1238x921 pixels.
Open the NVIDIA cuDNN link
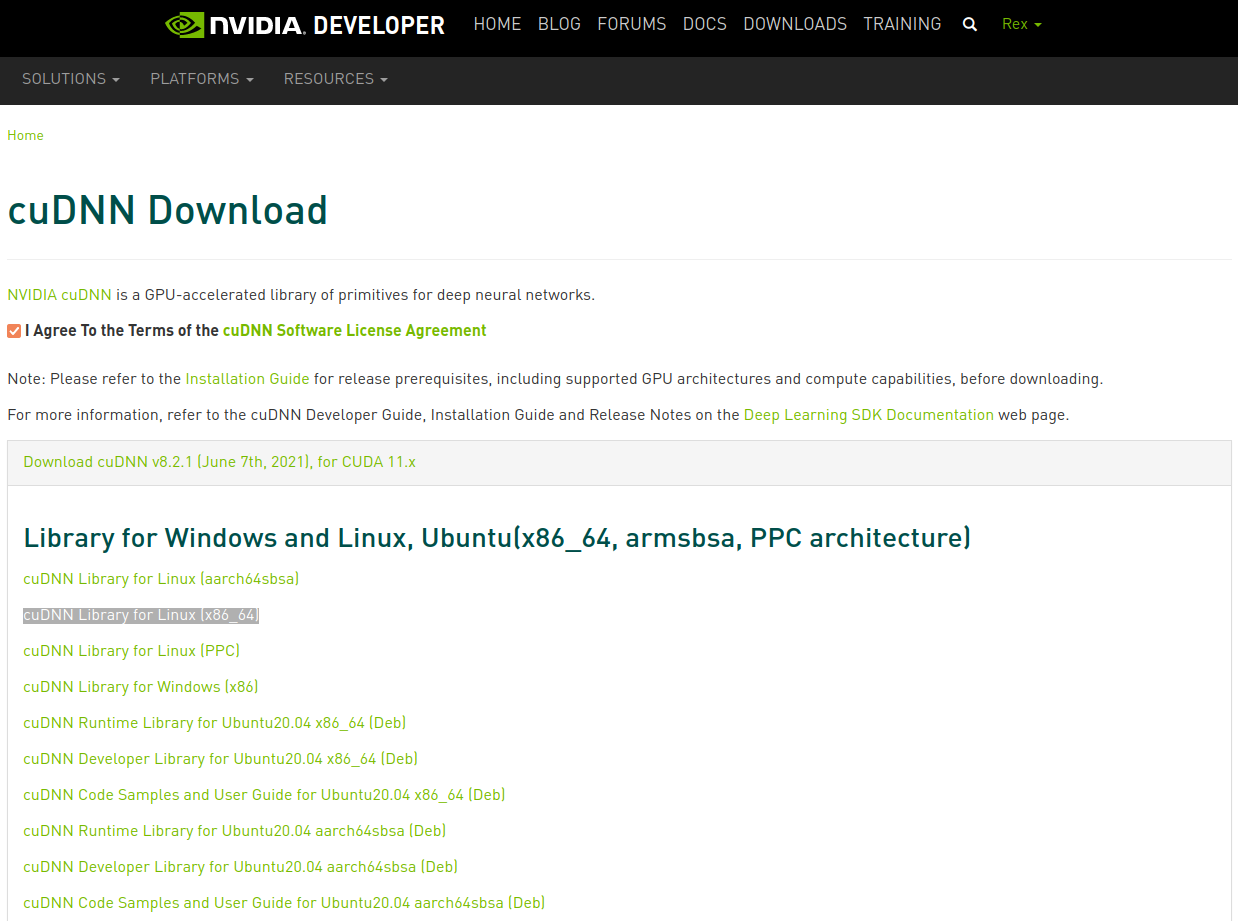tap(59, 295)
